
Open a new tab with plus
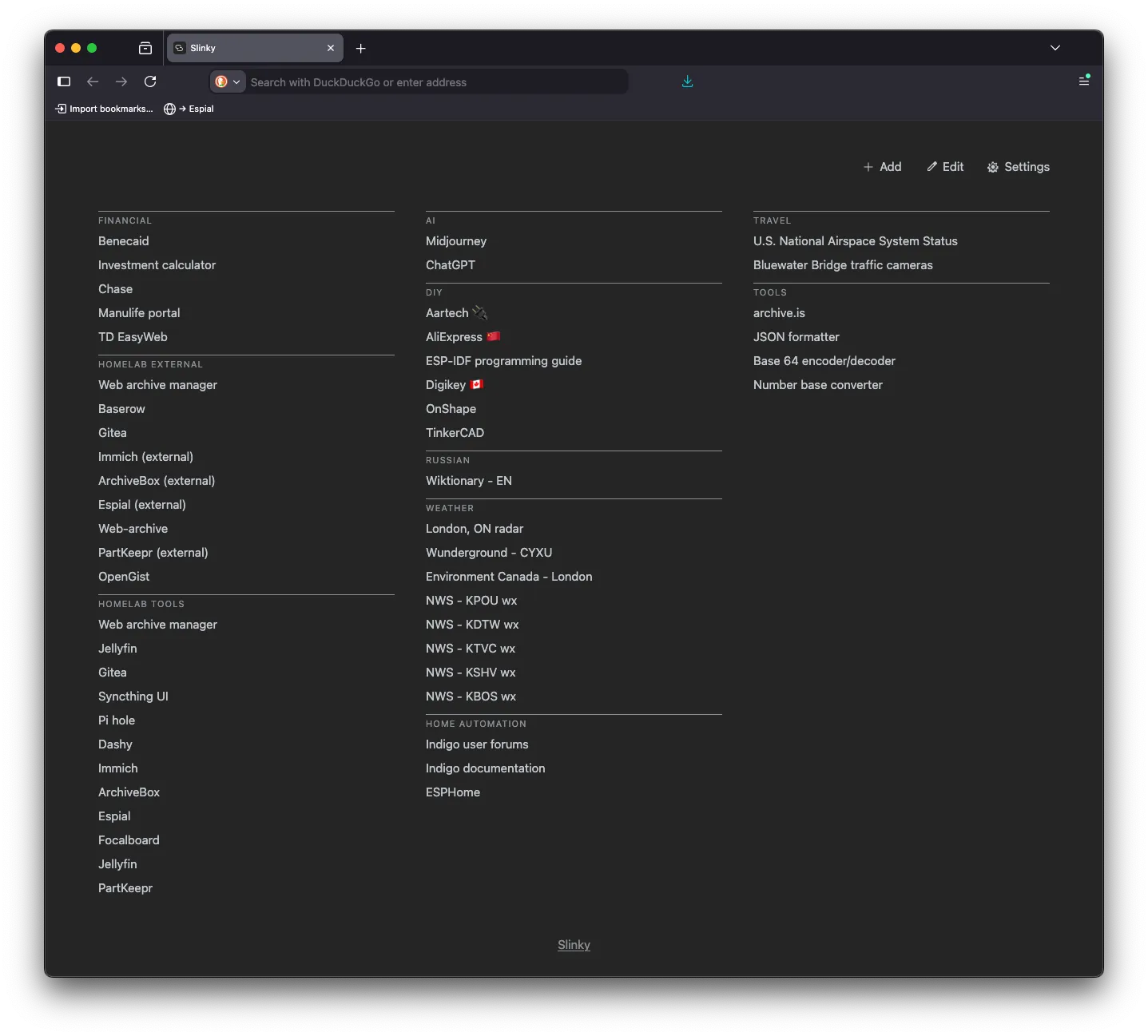pos(361,49)
